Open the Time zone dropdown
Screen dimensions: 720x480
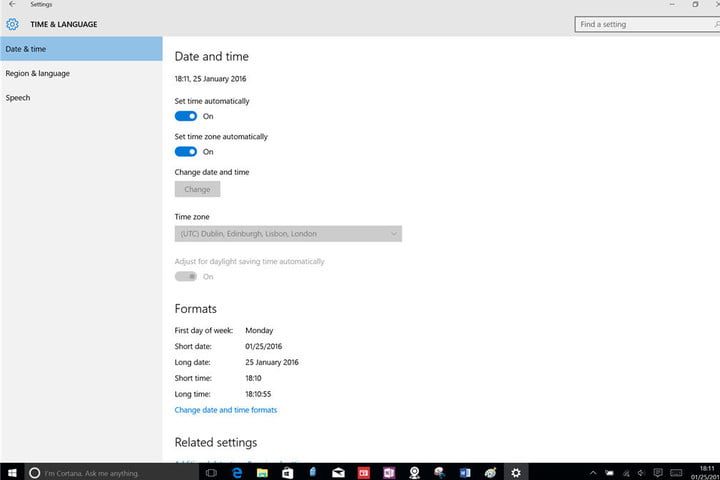(288, 234)
